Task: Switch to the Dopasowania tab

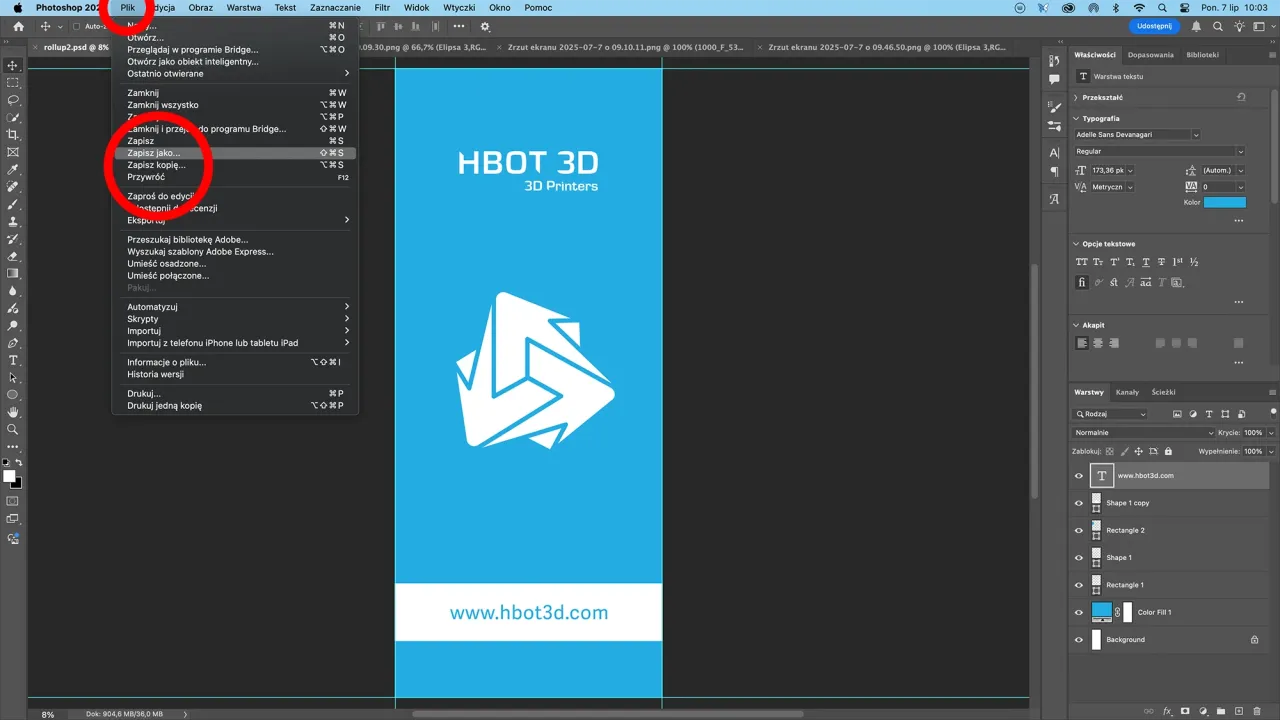Action: point(1150,55)
